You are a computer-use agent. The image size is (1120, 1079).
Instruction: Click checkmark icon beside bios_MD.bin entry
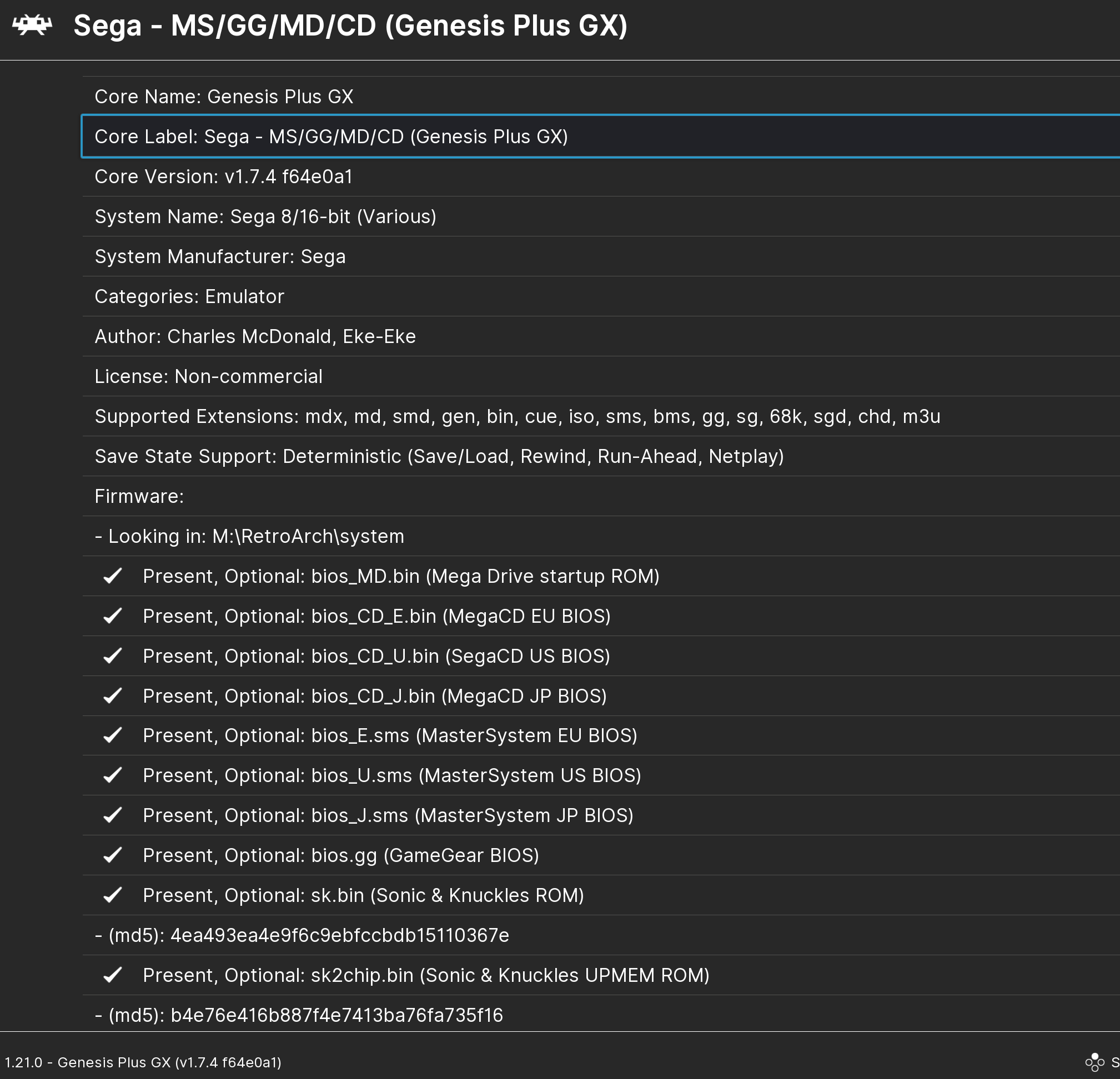coord(113,576)
